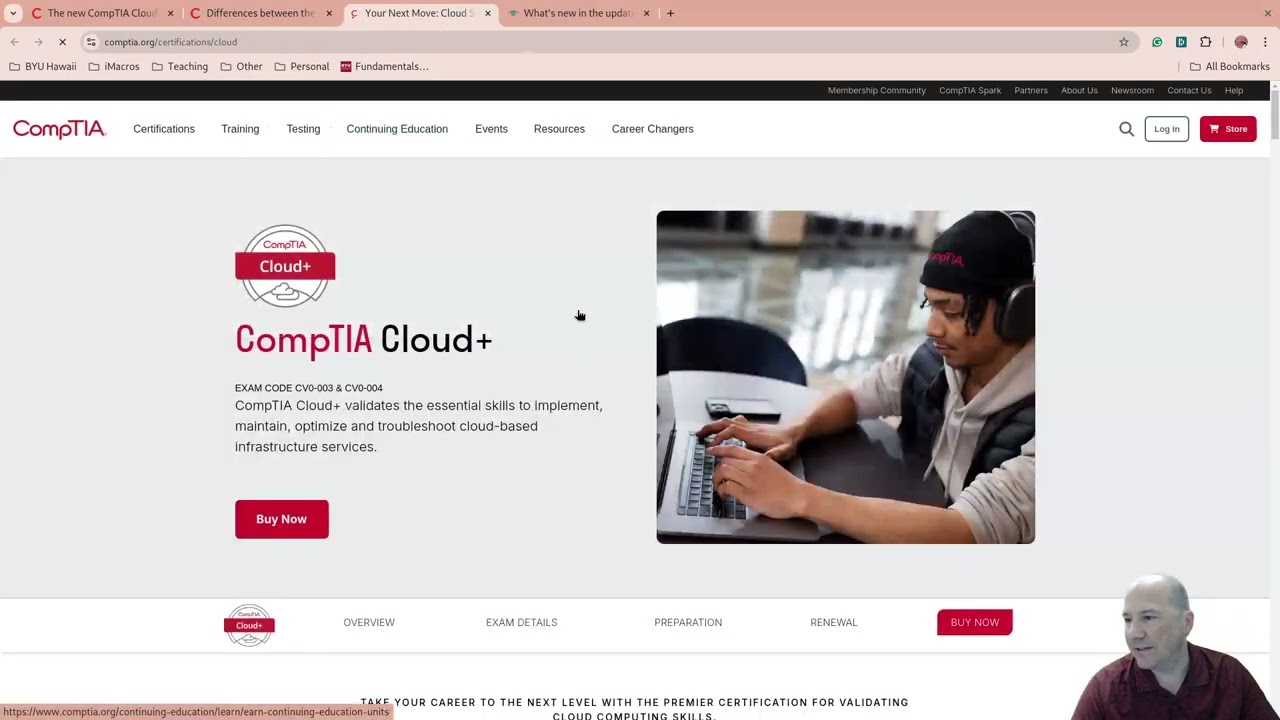Open the tab search dropdown arrow
This screenshot has height=720, width=1280.
point(13,13)
